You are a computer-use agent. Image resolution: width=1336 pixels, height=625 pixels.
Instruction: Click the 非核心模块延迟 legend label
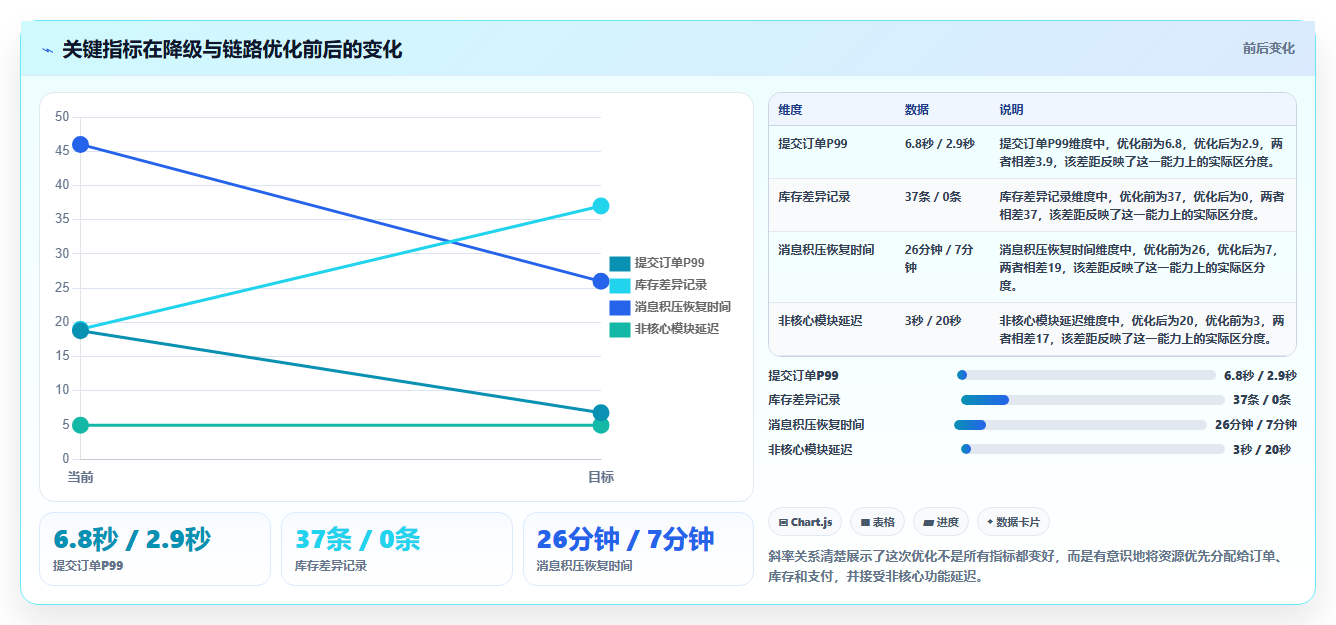point(677,329)
